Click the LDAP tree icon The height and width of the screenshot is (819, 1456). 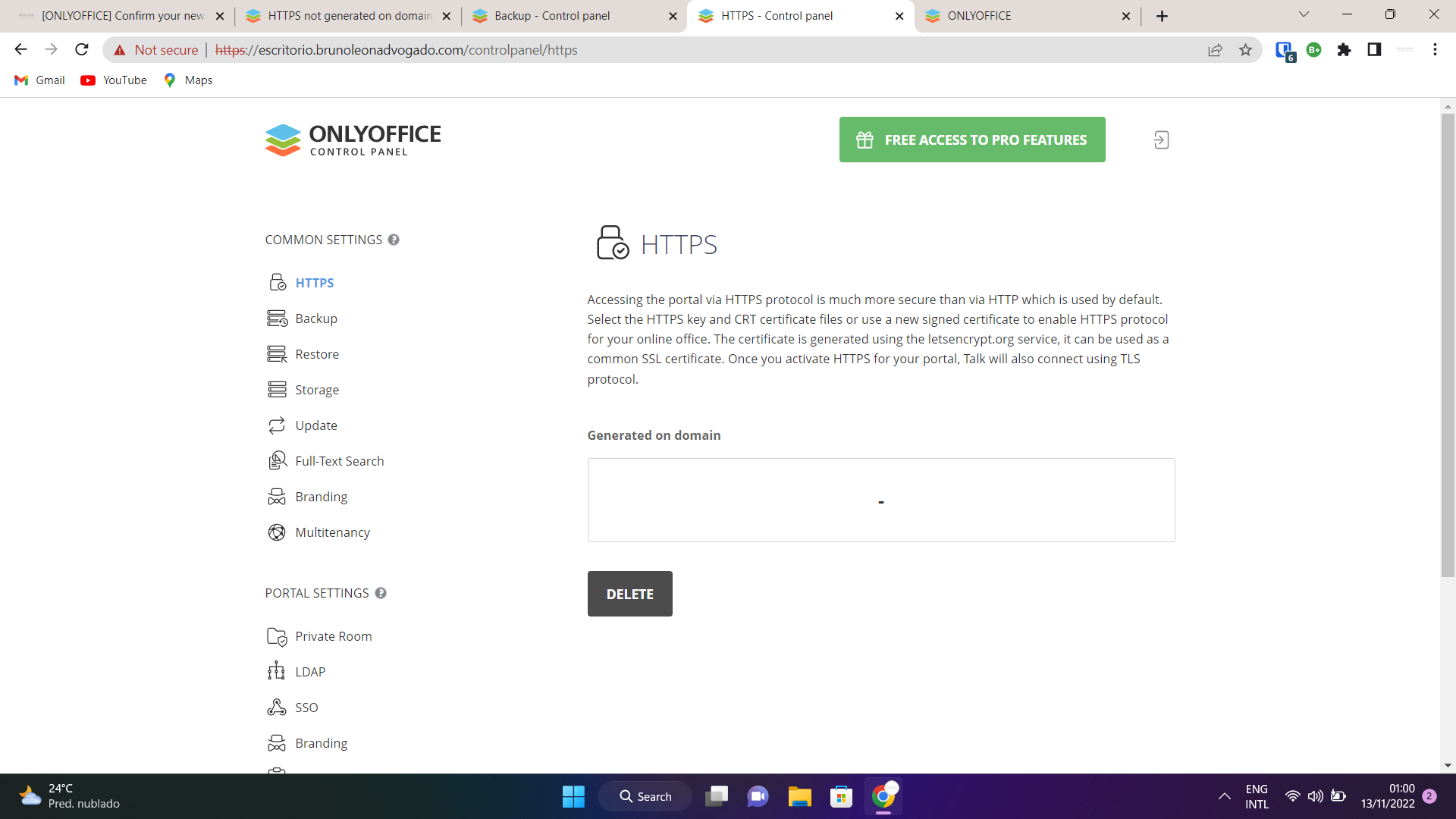277,672
